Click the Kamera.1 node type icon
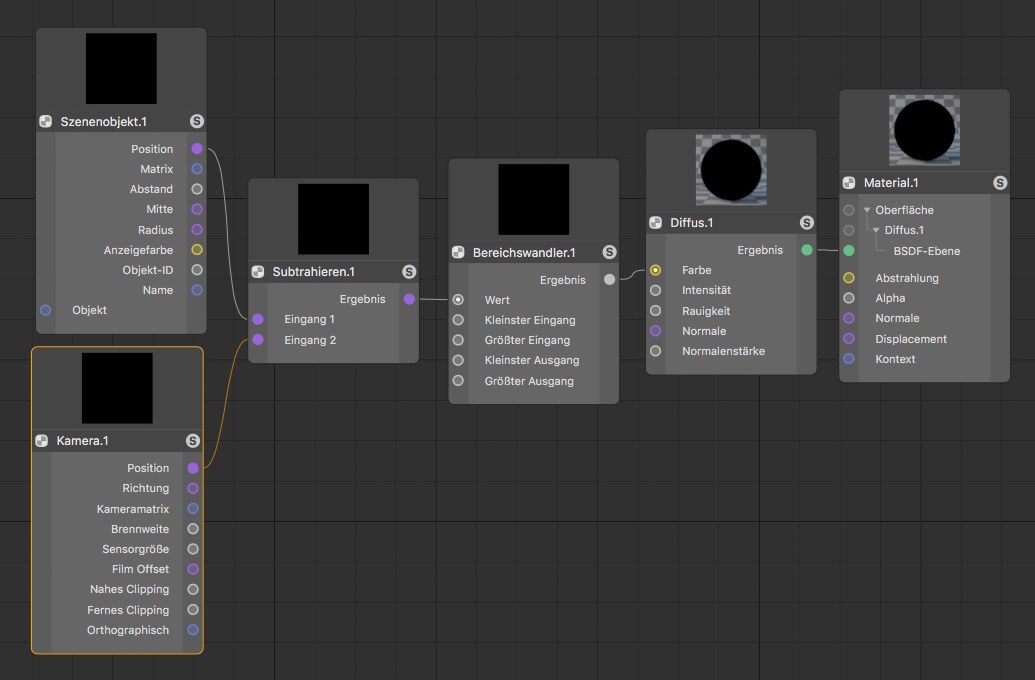Image resolution: width=1035 pixels, height=680 pixels. [42, 440]
